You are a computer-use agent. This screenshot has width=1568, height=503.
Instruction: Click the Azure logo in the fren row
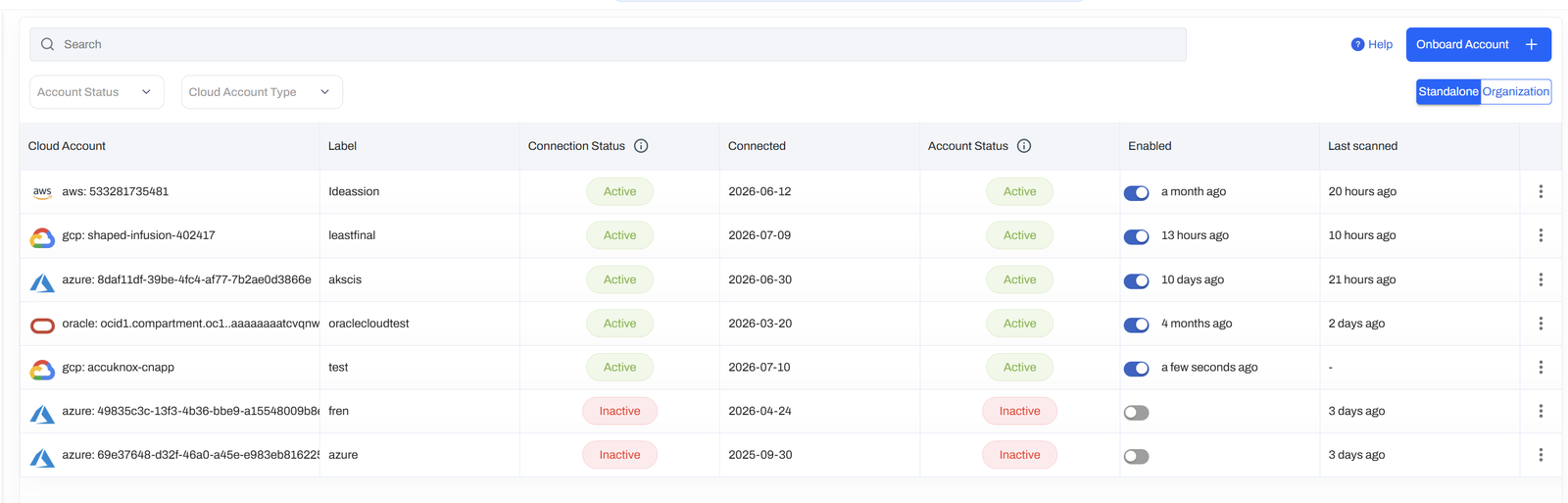click(x=42, y=414)
